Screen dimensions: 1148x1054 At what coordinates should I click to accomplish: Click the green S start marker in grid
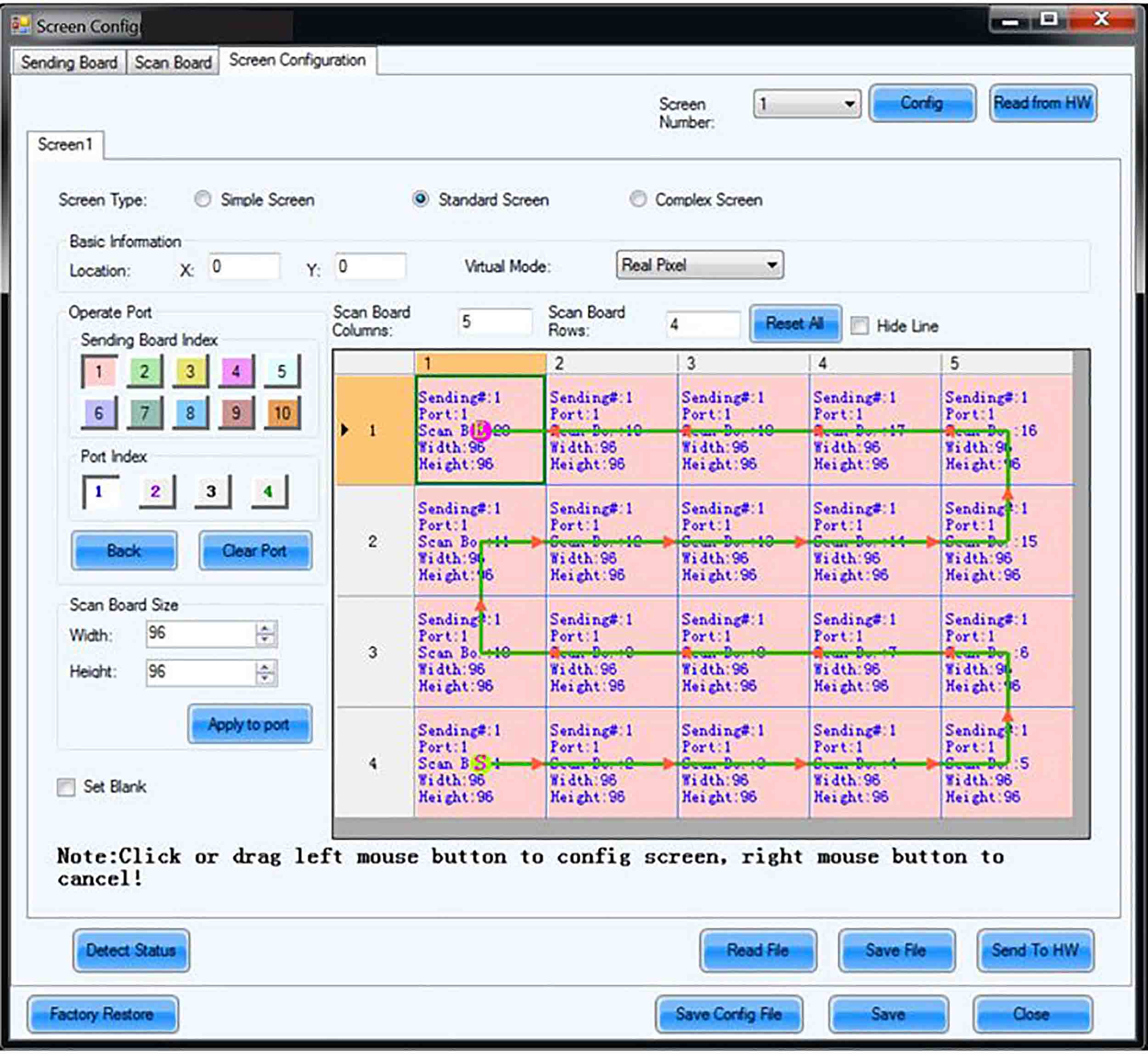(x=481, y=763)
